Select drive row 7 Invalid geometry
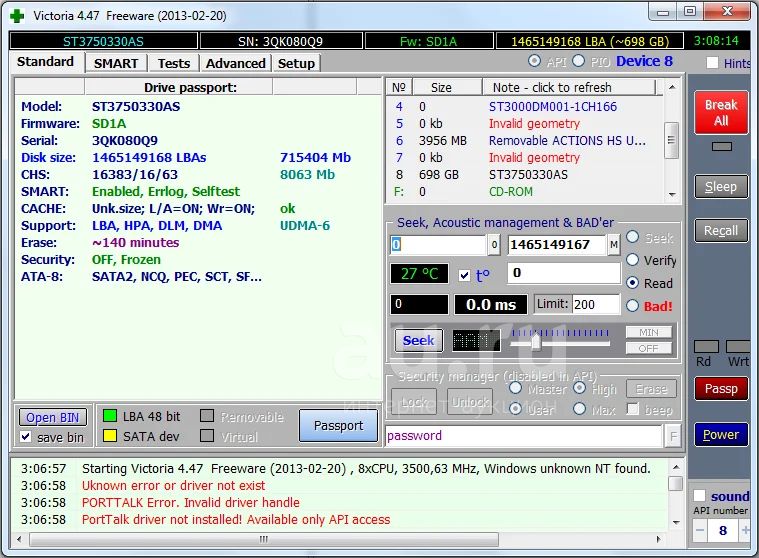759x558 pixels. coord(525,157)
